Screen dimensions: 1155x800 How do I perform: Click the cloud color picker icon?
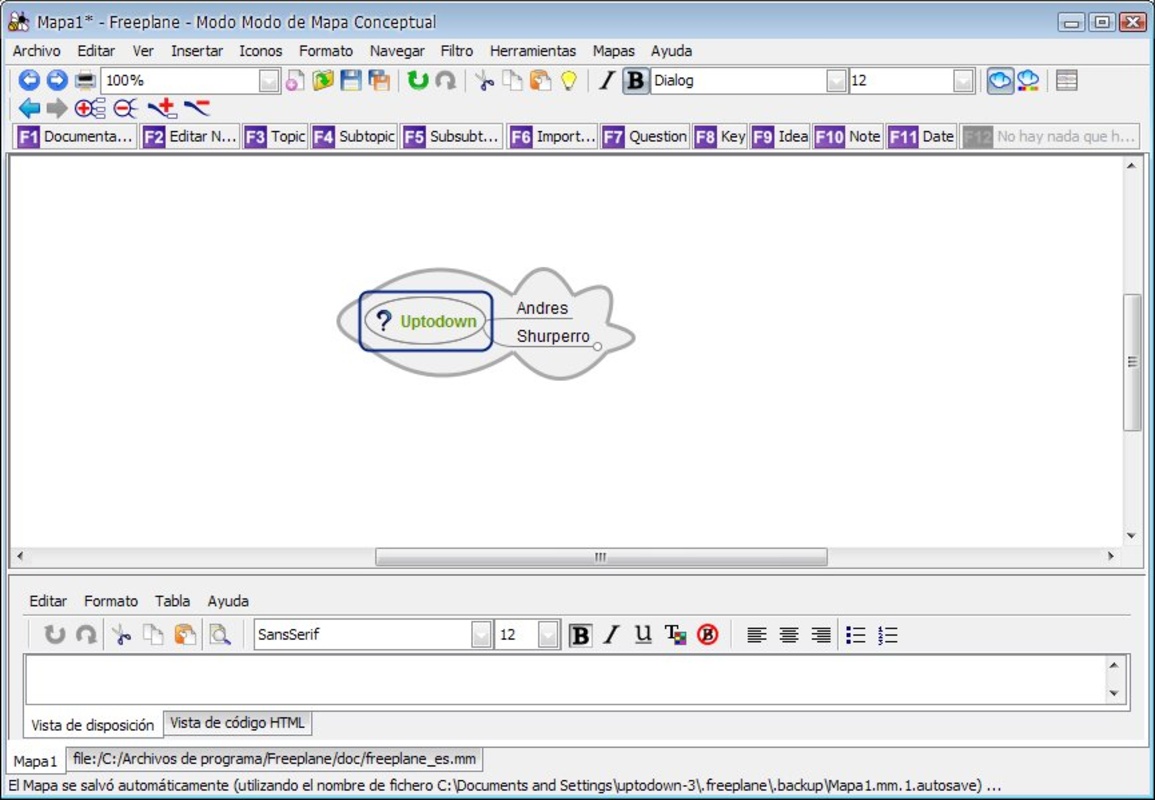coord(1028,81)
